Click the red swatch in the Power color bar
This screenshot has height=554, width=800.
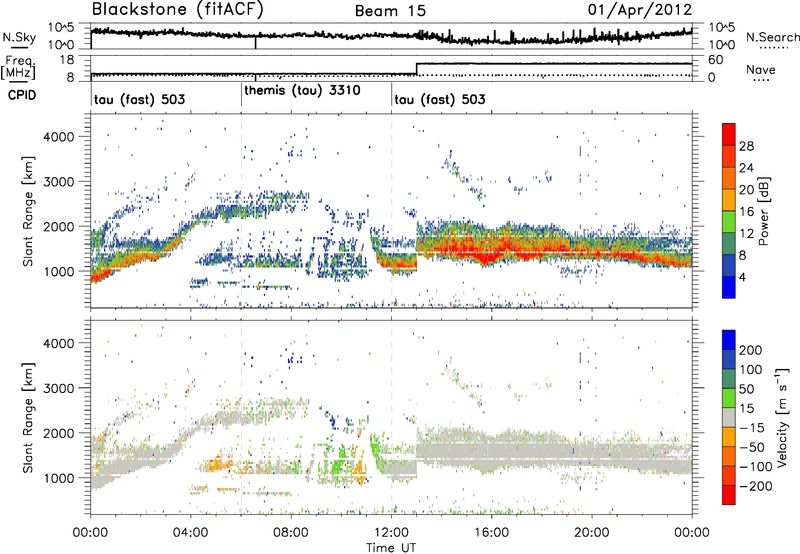pyautogui.click(x=729, y=134)
